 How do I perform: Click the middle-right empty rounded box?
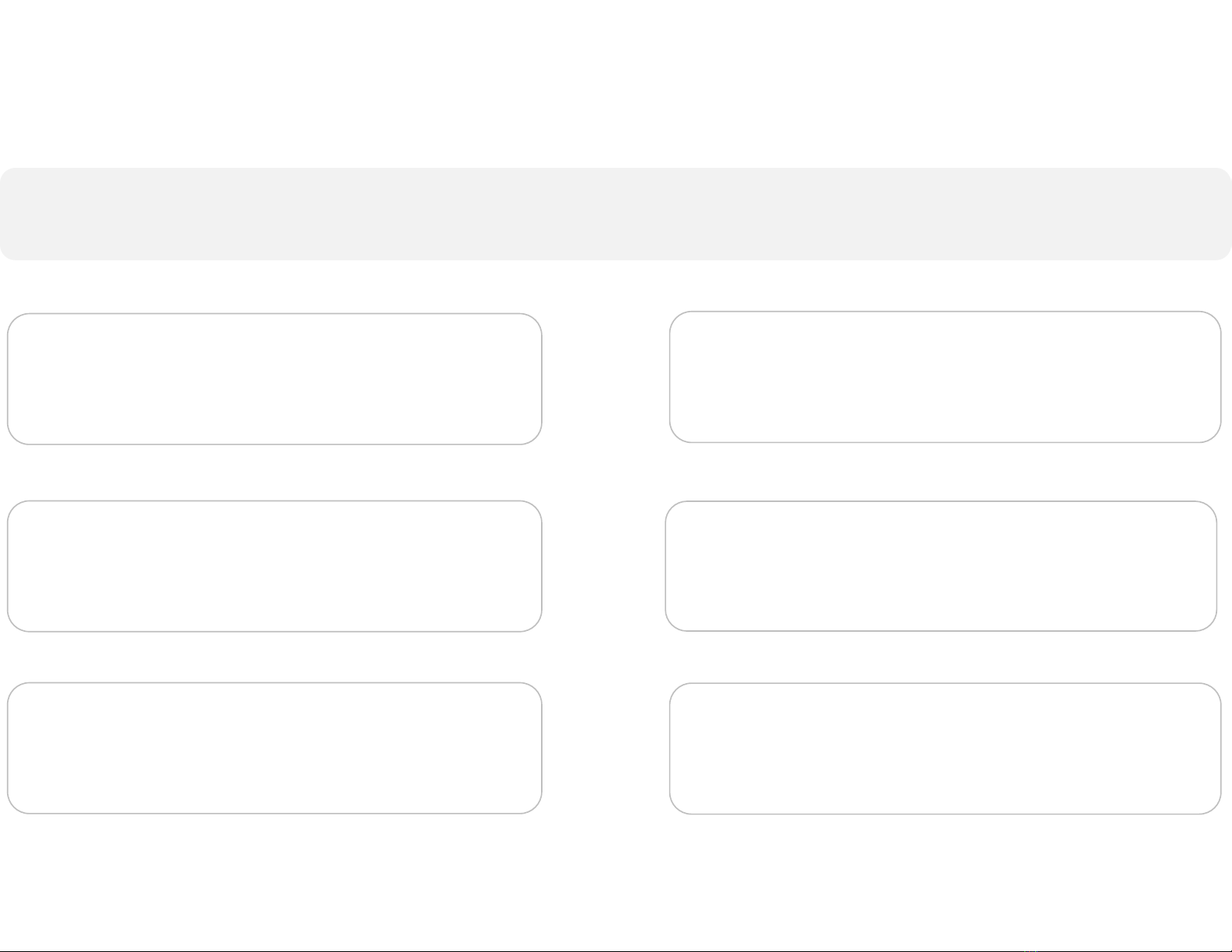[941, 566]
